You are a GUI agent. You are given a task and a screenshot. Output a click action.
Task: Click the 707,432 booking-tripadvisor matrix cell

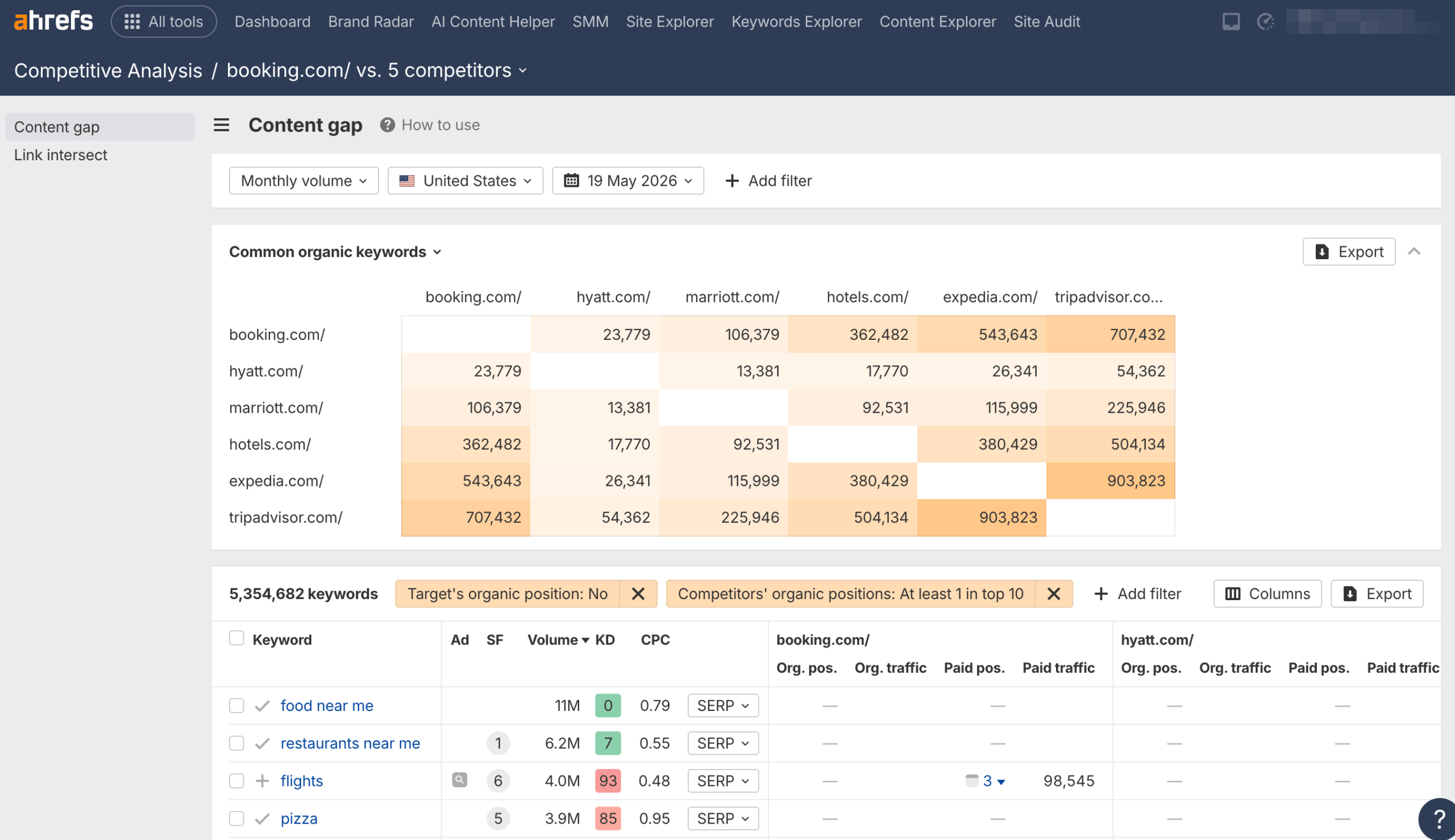pos(1110,334)
